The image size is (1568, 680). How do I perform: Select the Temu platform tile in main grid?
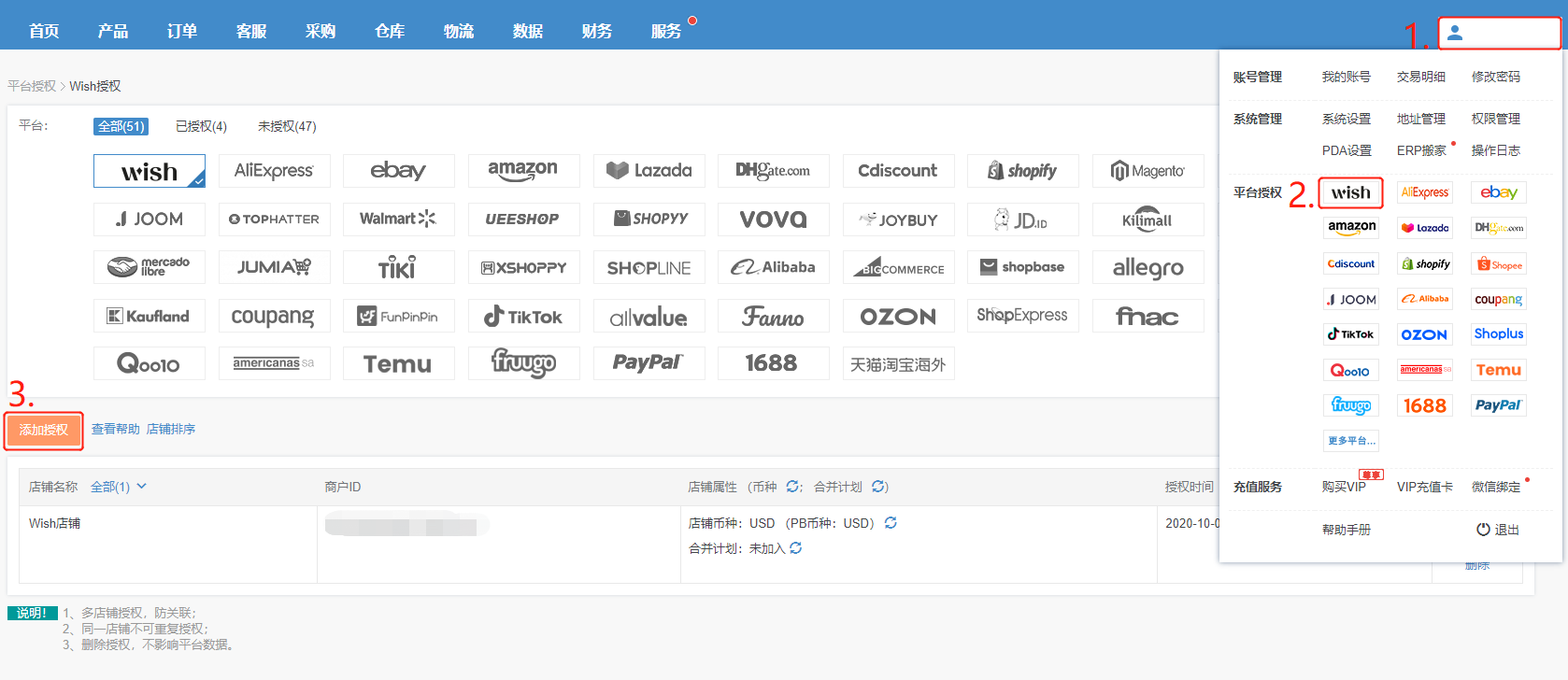(399, 363)
